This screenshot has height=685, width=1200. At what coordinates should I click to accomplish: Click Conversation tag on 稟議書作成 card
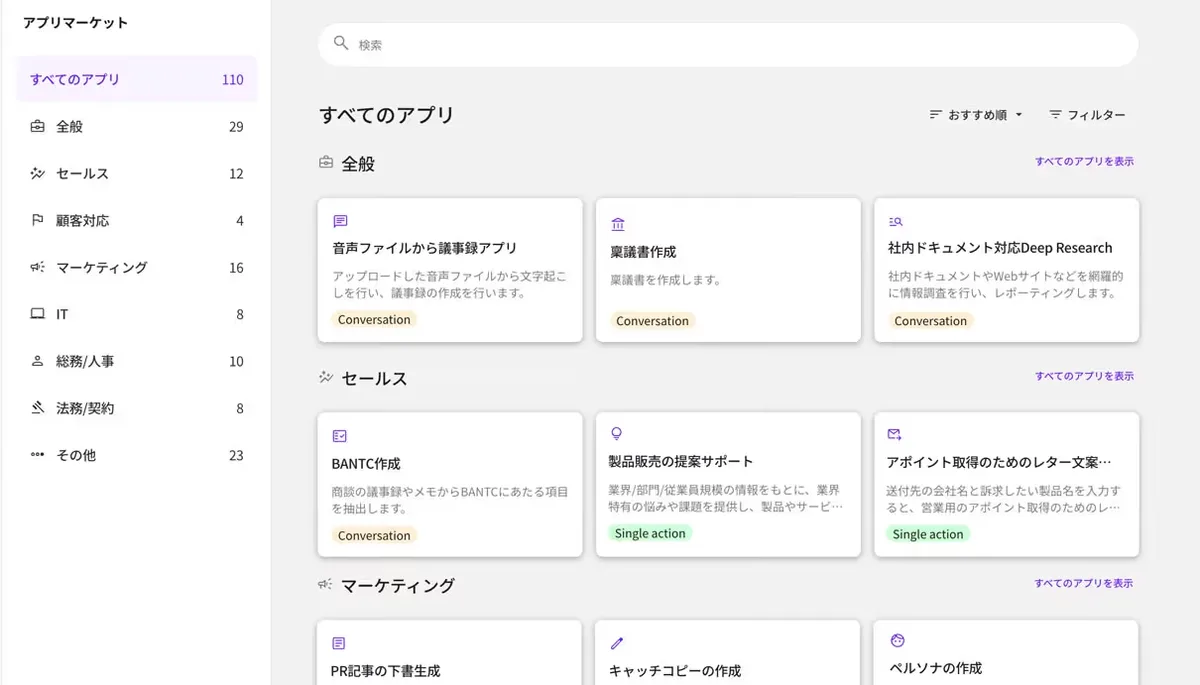tap(652, 321)
